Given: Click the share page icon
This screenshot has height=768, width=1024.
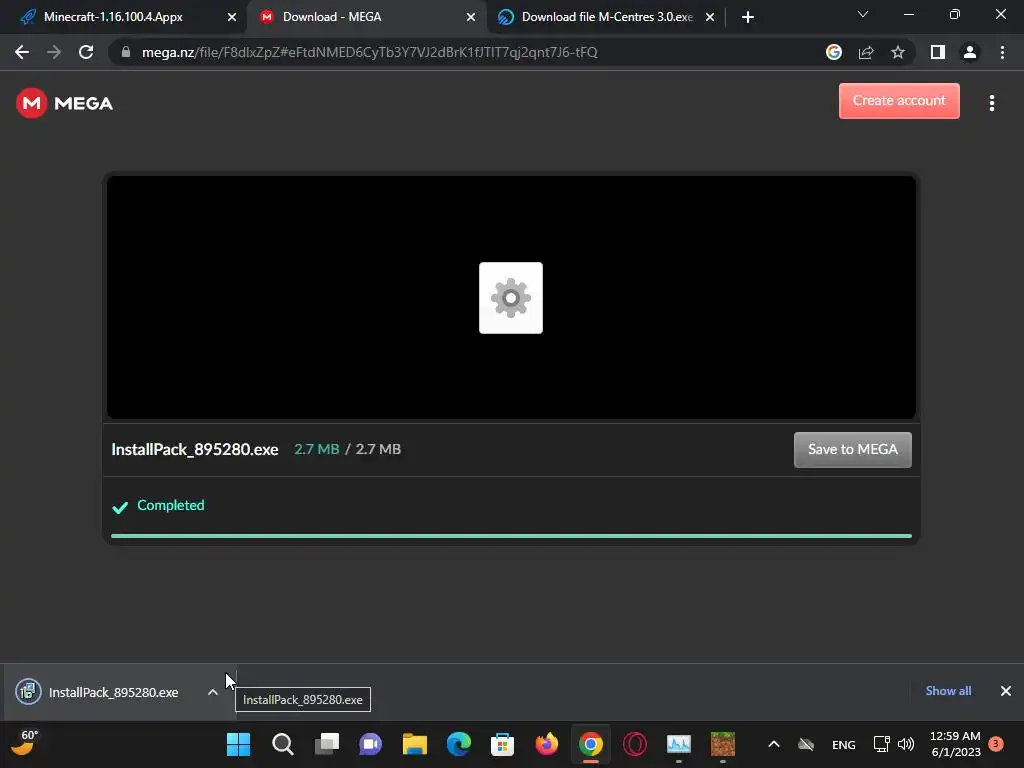Looking at the screenshot, I should (866, 52).
